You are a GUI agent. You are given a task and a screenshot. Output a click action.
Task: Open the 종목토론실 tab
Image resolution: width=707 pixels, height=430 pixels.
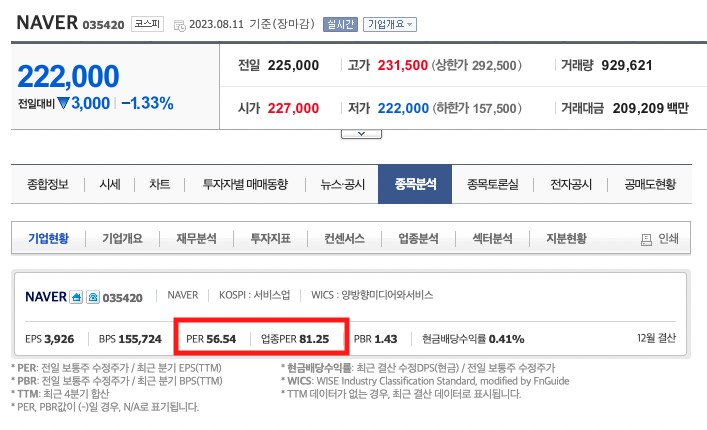pos(492,184)
